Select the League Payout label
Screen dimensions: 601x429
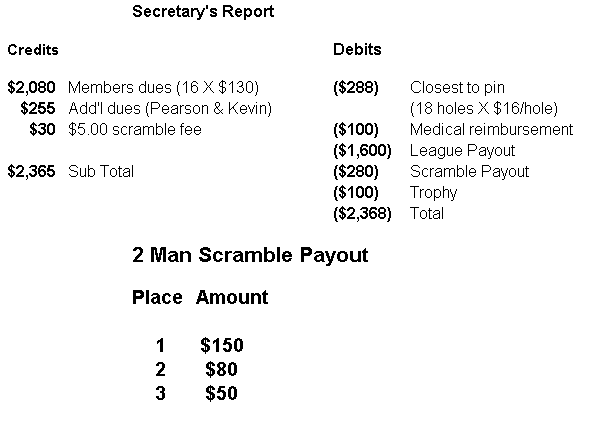462,150
